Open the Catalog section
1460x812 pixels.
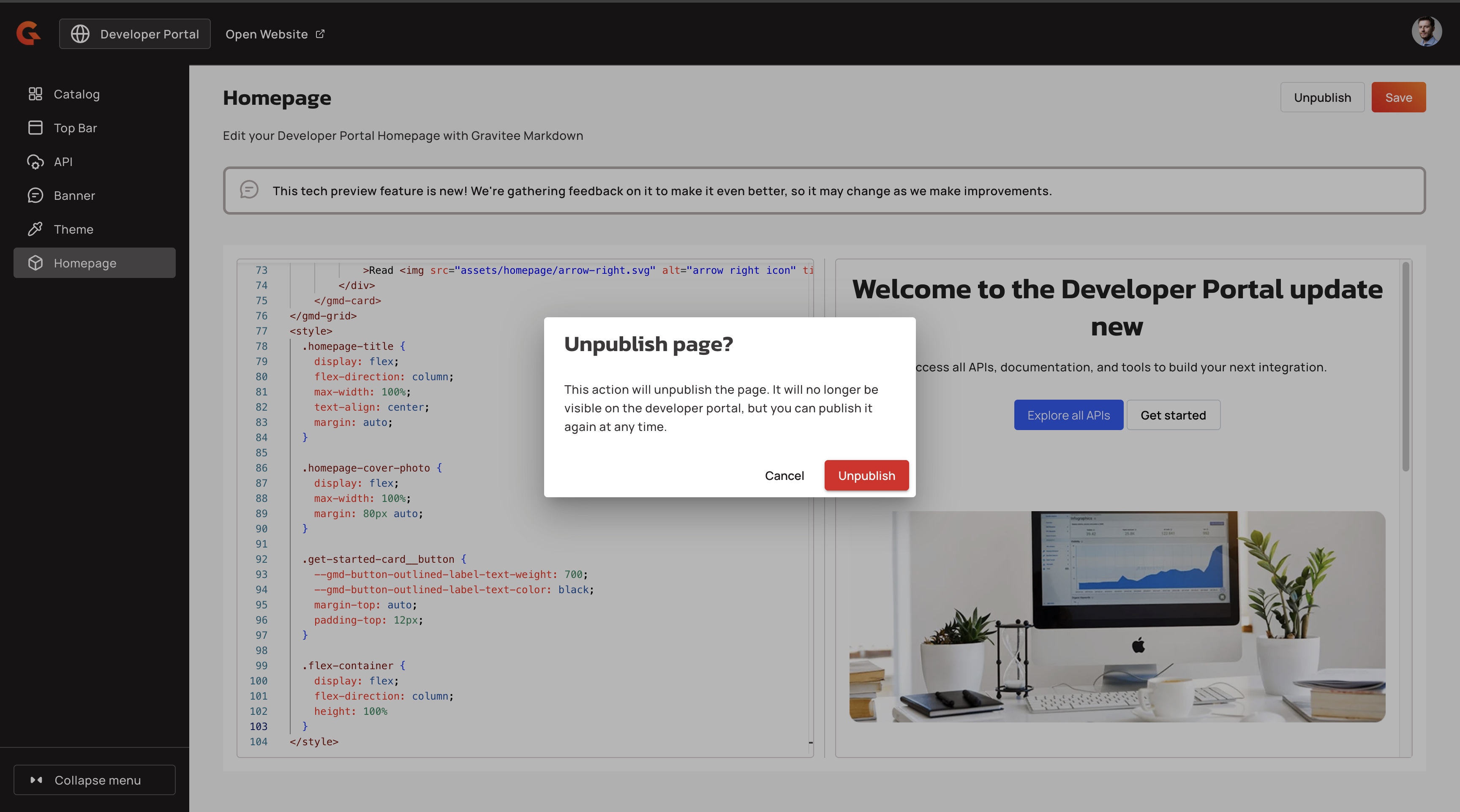(x=76, y=94)
